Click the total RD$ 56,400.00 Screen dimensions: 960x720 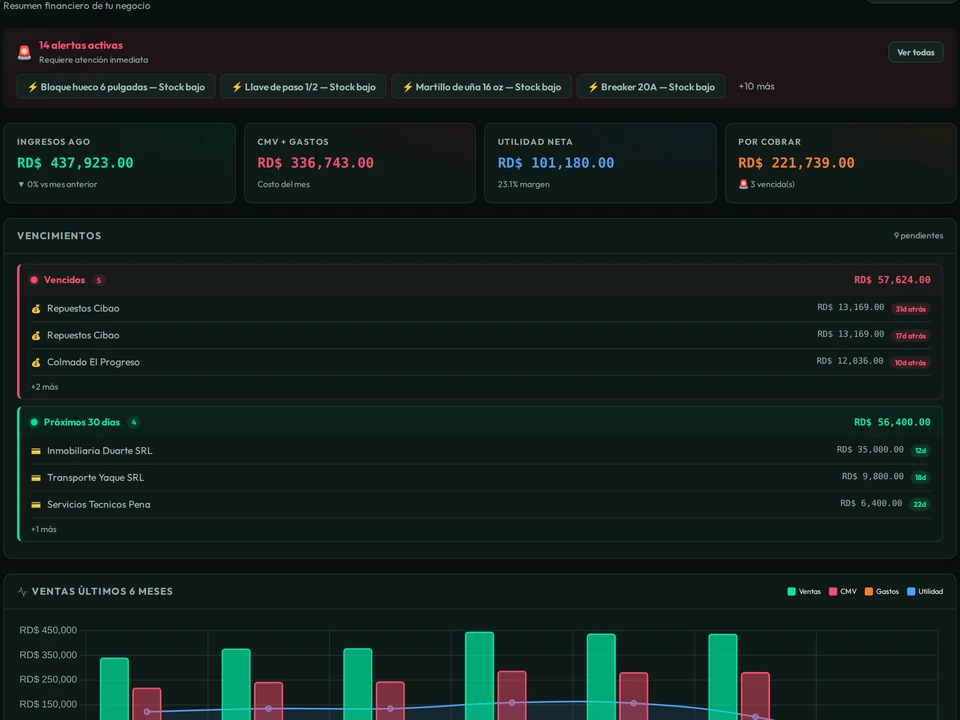pyautogui.click(x=892, y=422)
